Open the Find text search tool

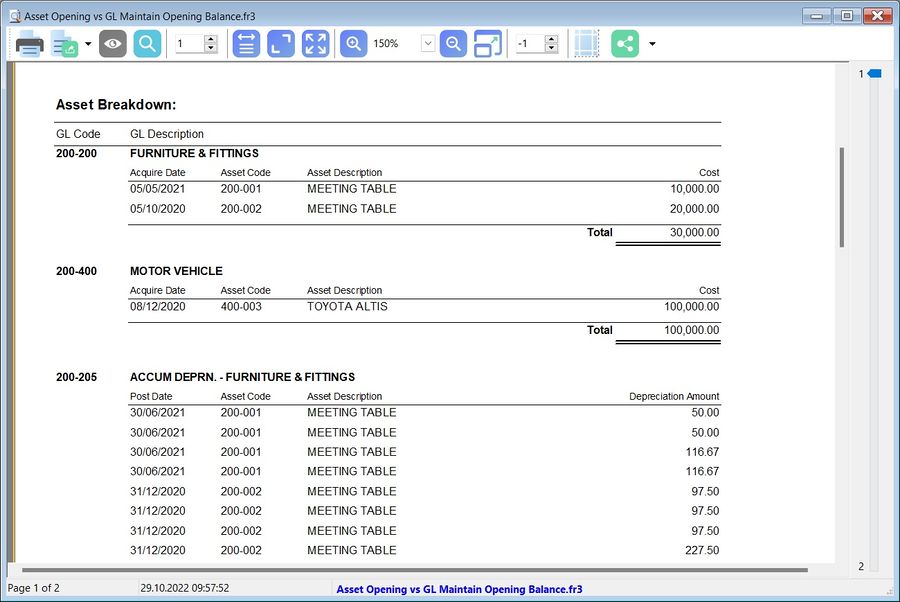click(x=146, y=43)
